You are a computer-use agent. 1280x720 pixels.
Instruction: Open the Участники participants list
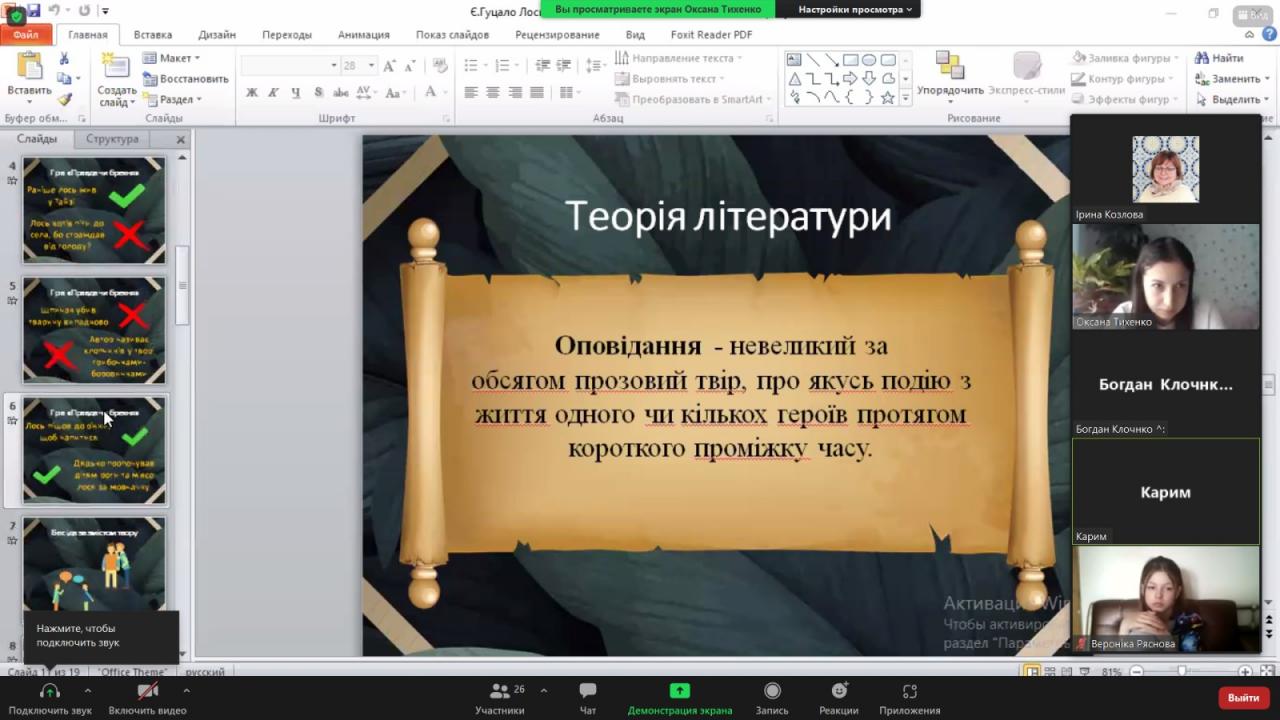pos(500,697)
